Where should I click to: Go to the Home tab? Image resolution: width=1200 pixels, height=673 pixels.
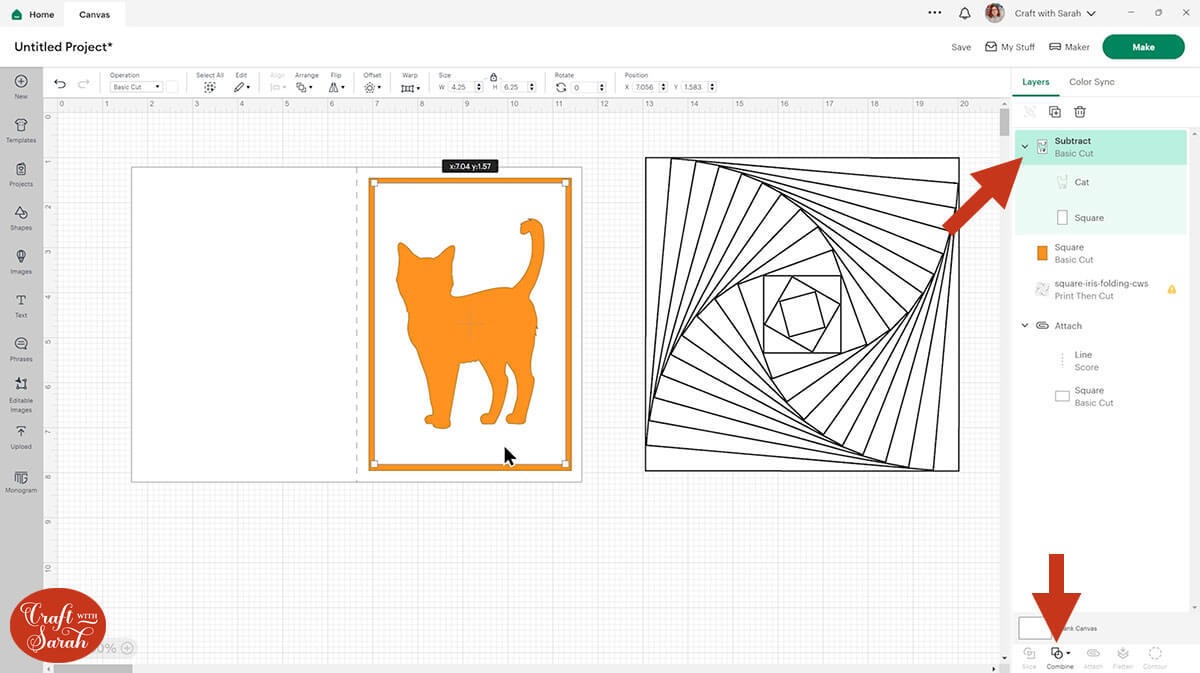click(x=34, y=15)
